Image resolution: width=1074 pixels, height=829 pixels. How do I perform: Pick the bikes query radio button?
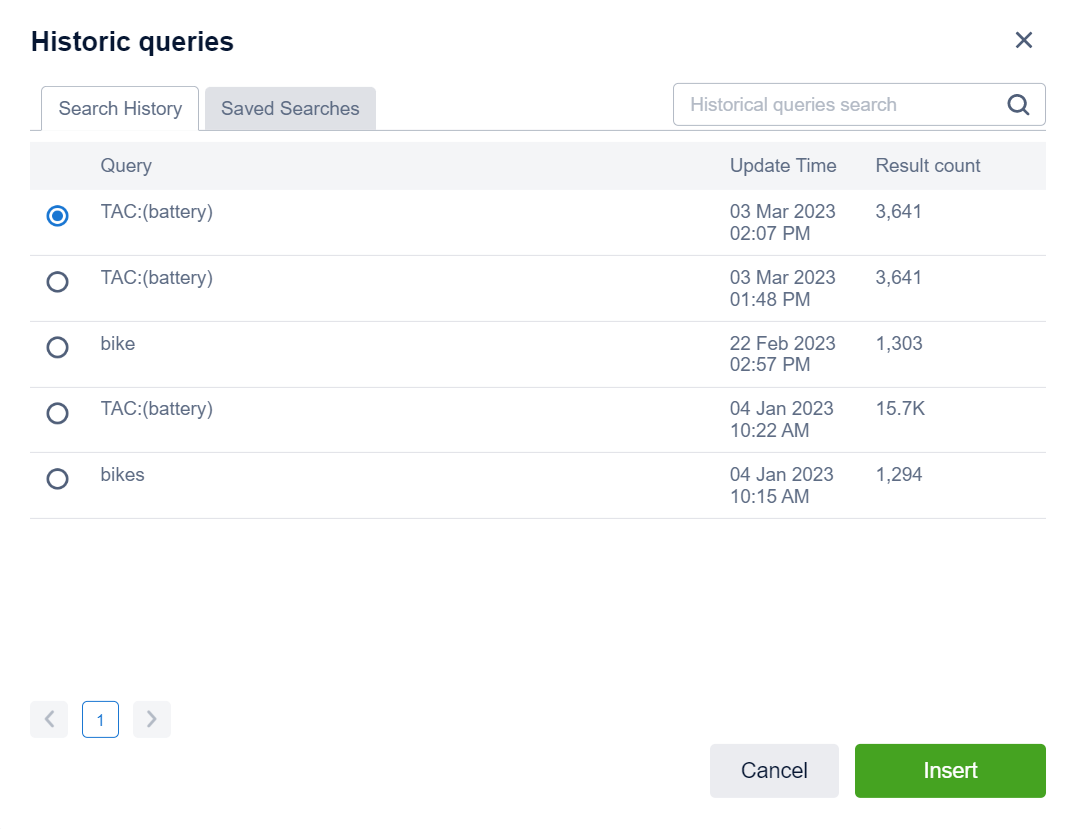point(58,479)
